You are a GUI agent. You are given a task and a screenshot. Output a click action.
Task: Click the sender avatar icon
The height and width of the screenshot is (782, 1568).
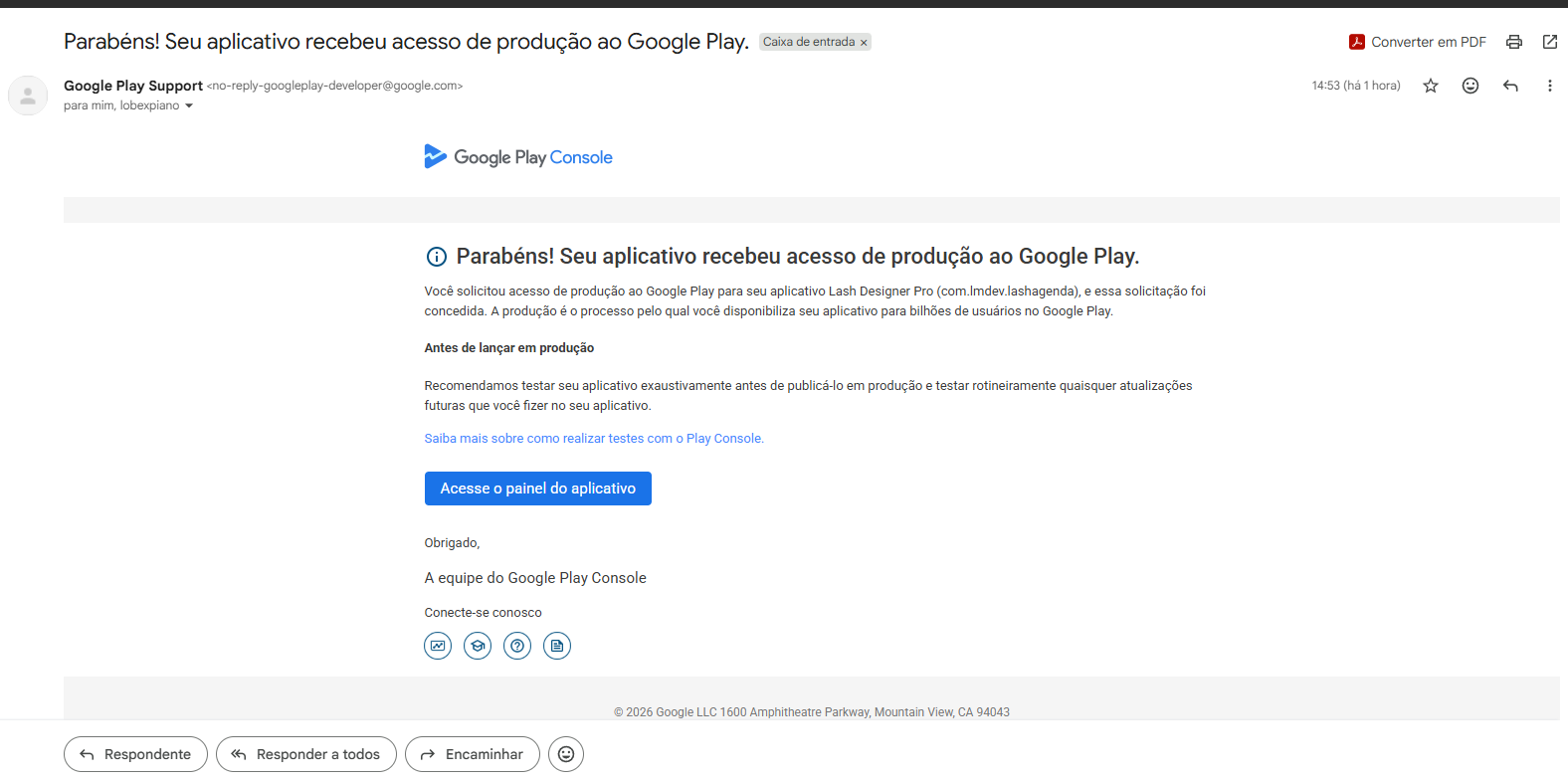28,96
